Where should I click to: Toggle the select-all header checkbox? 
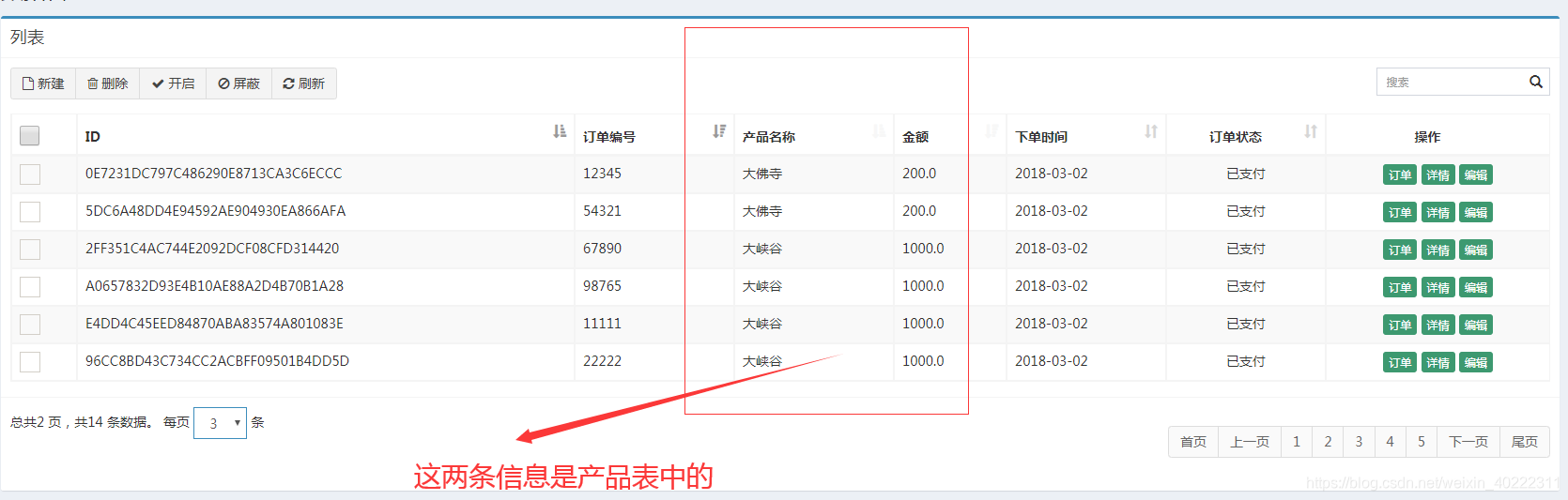point(30,136)
